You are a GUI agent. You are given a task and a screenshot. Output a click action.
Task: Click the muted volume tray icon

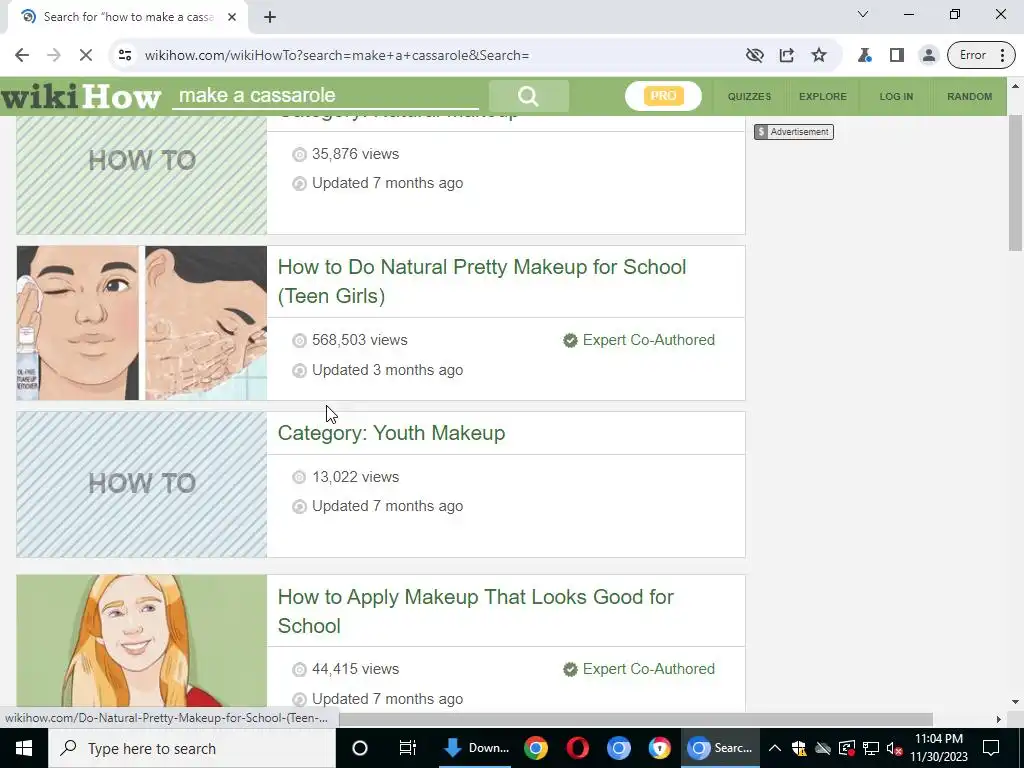click(x=895, y=748)
